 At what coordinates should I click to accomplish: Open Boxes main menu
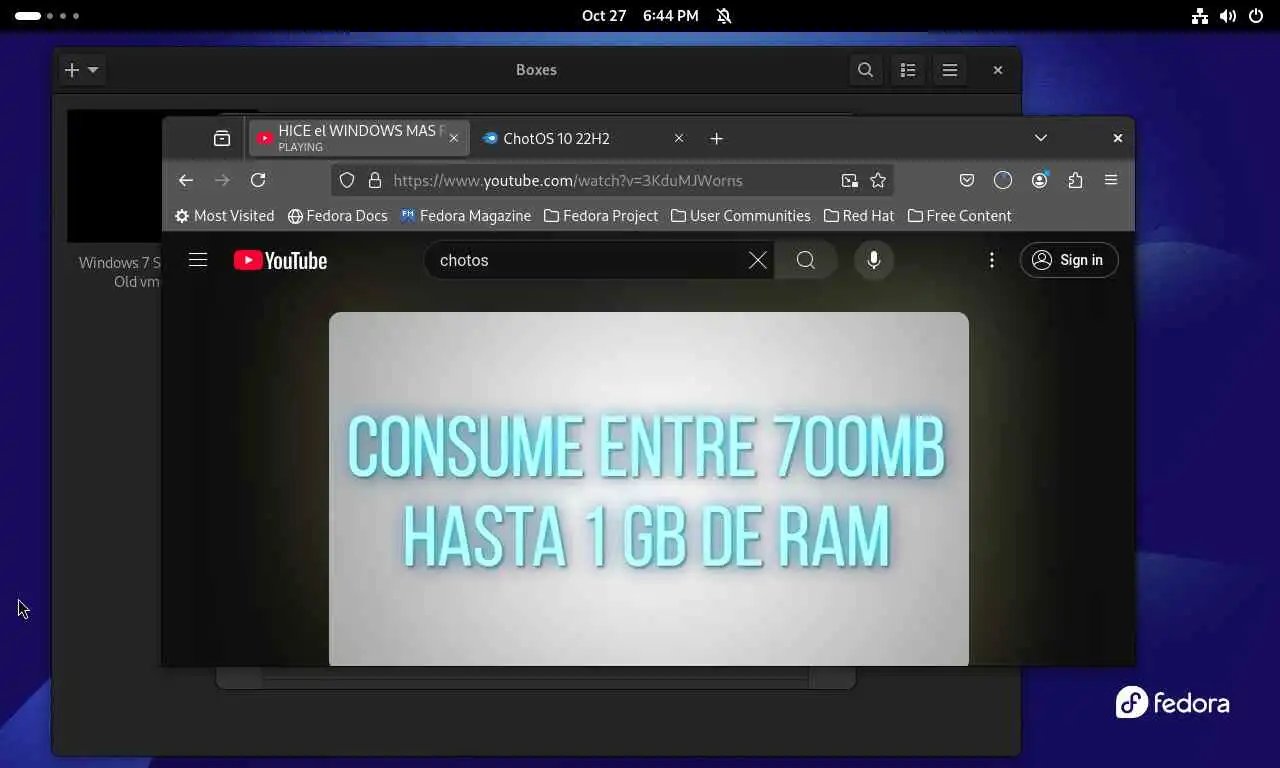(950, 70)
